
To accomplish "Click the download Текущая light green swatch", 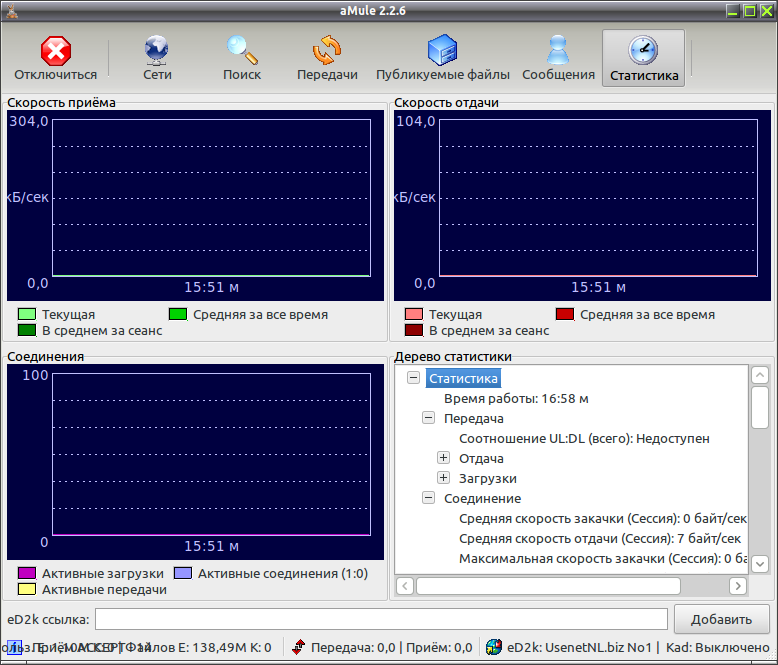I will [27, 314].
